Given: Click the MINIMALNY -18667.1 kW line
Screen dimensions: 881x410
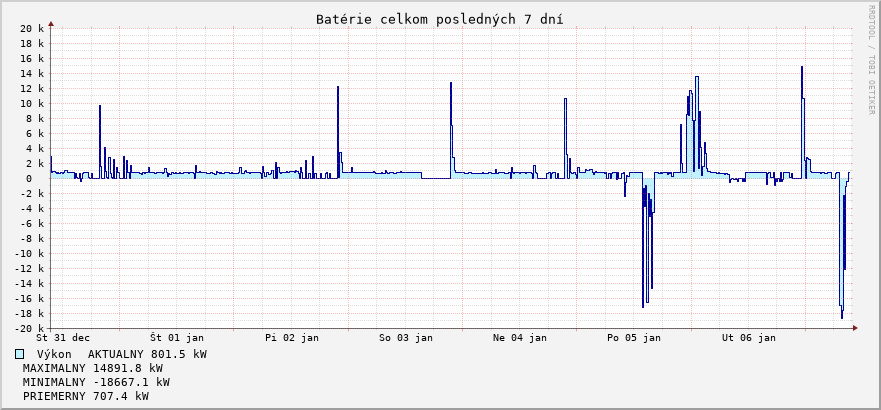Looking at the screenshot, I should [96, 382].
